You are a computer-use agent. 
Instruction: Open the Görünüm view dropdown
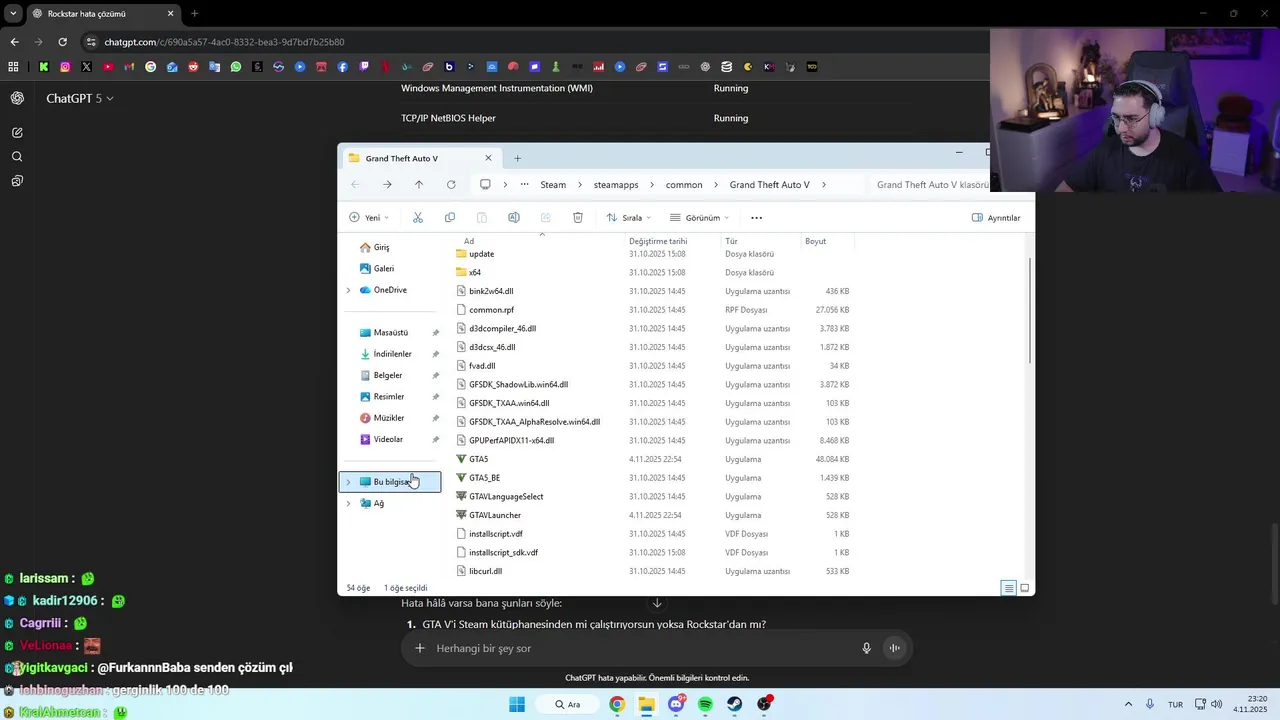pos(698,217)
